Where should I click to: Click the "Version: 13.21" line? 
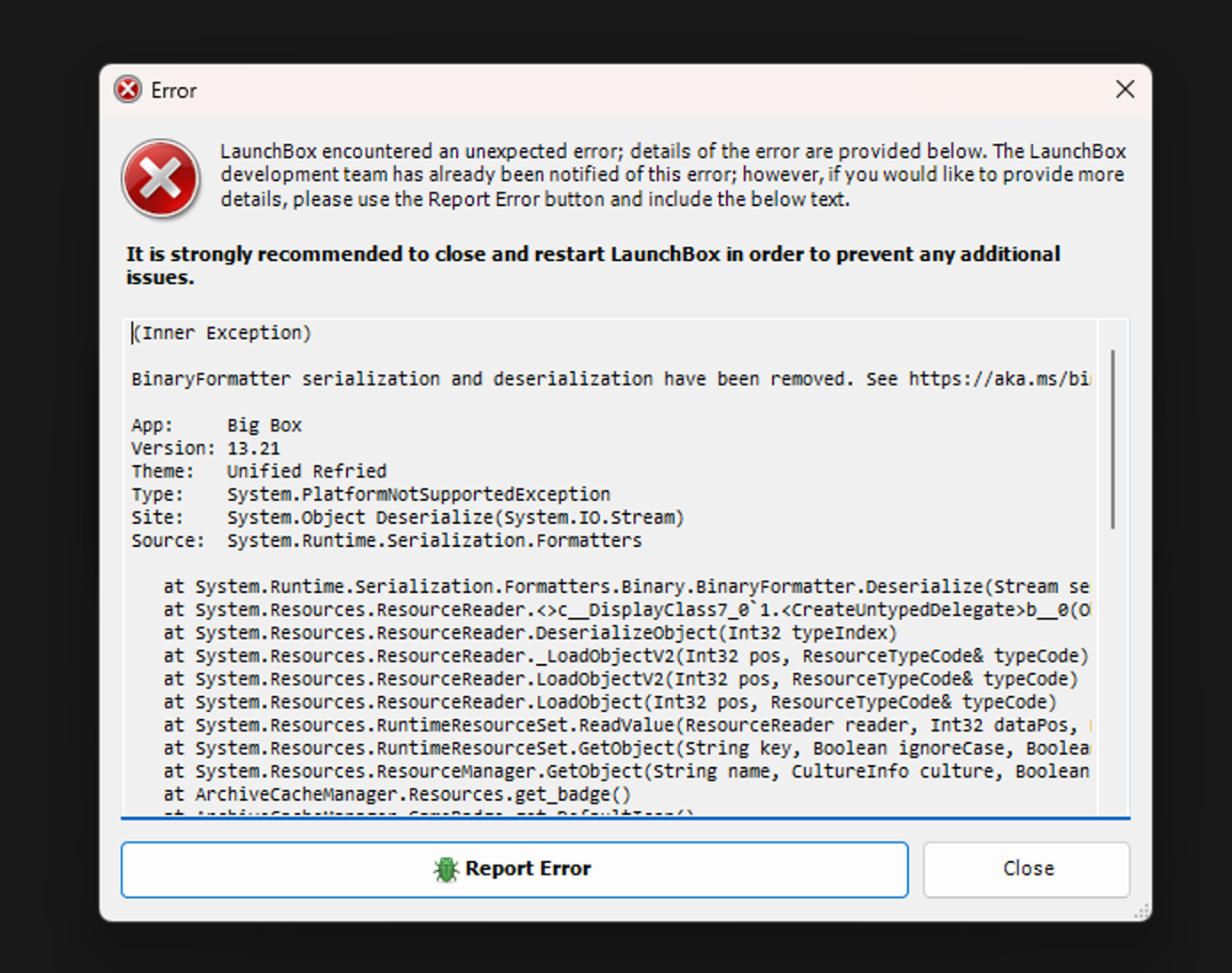pyautogui.click(x=206, y=448)
